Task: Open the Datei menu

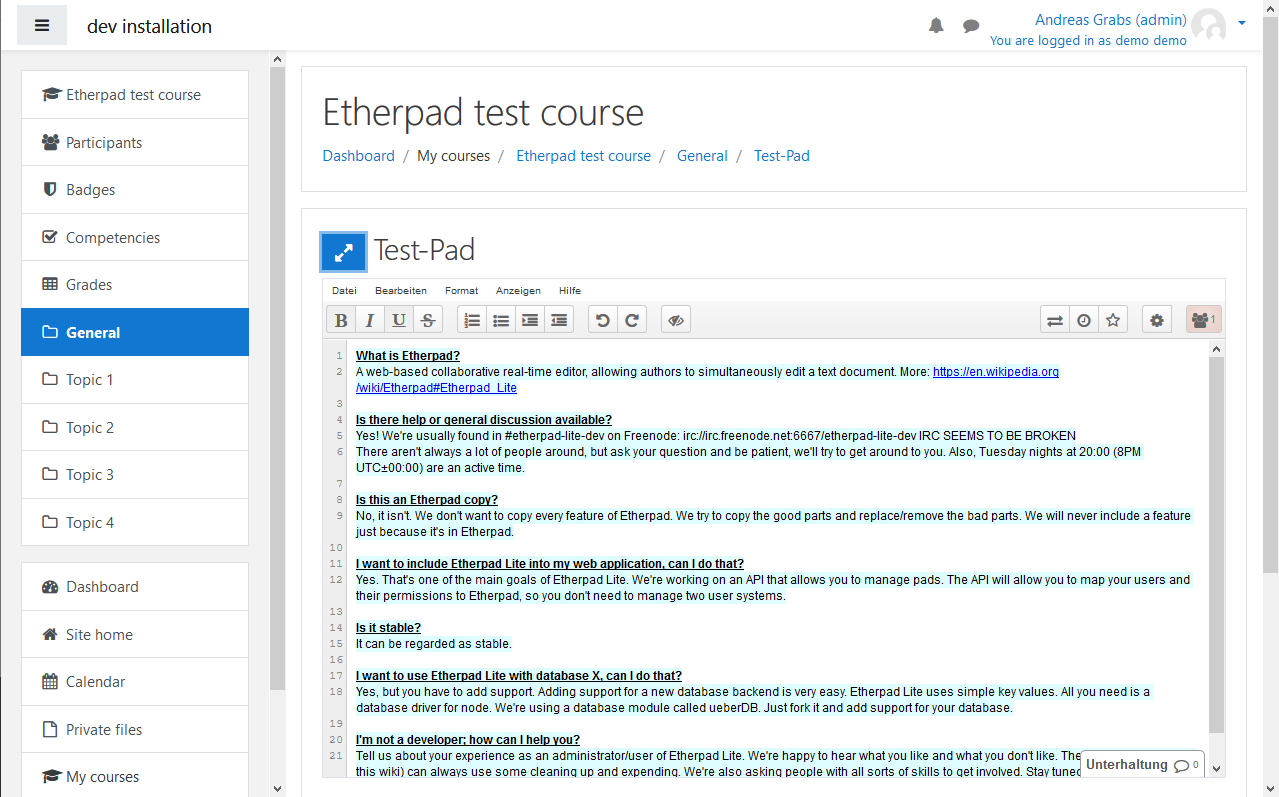Action: [344, 290]
